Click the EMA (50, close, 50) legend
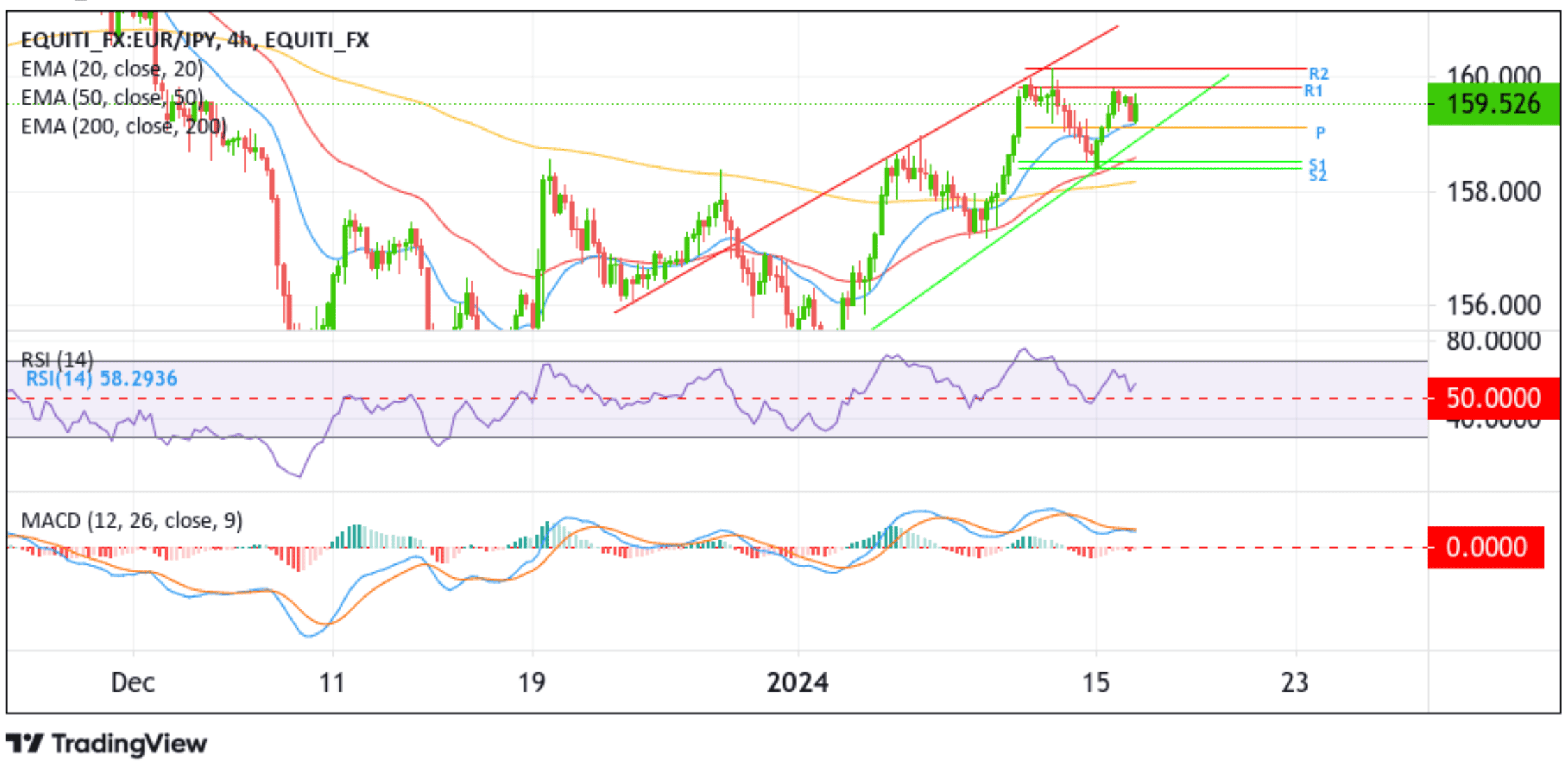This screenshot has width=1568, height=779. tap(112, 98)
